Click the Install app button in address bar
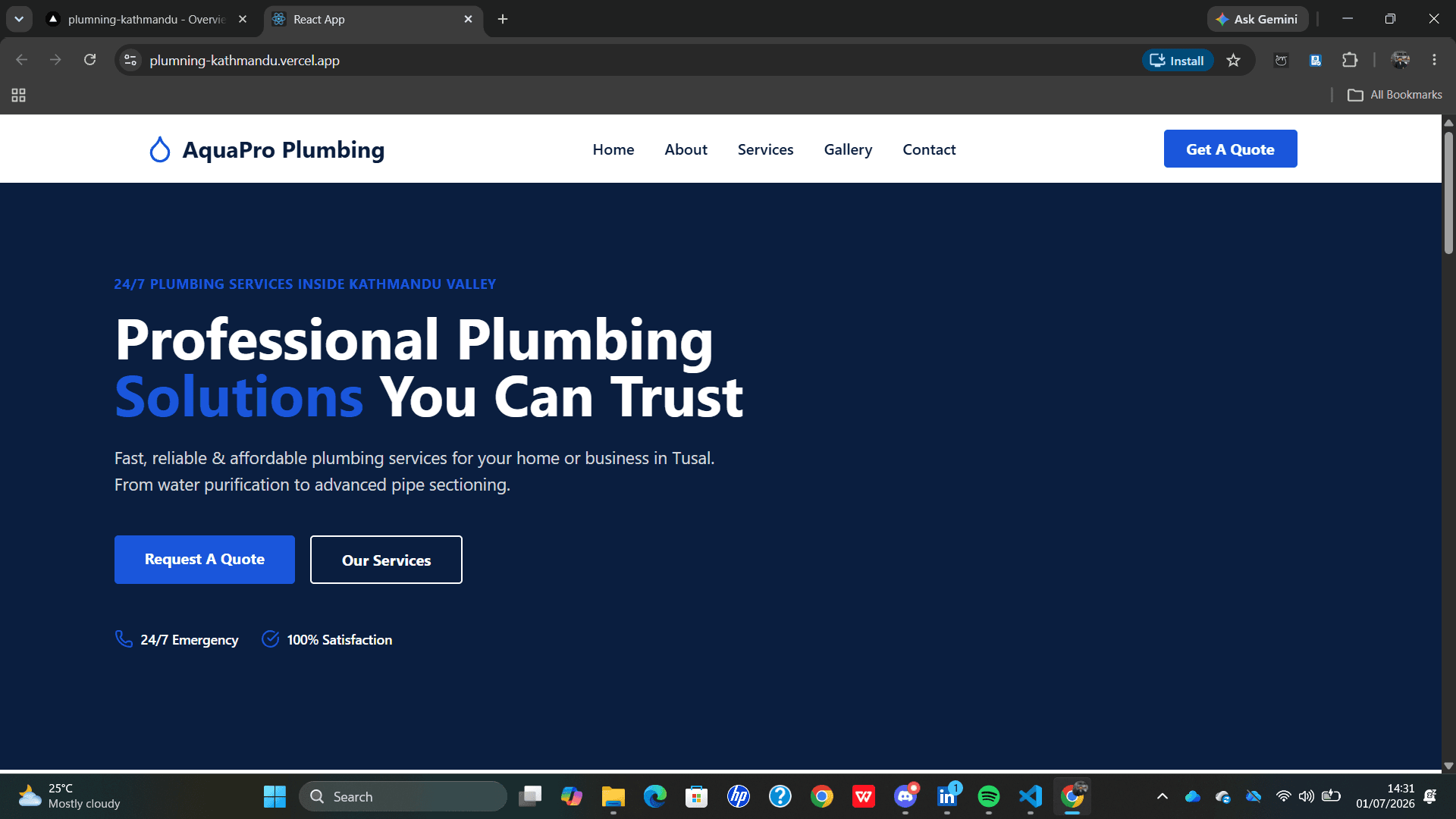 1178,60
